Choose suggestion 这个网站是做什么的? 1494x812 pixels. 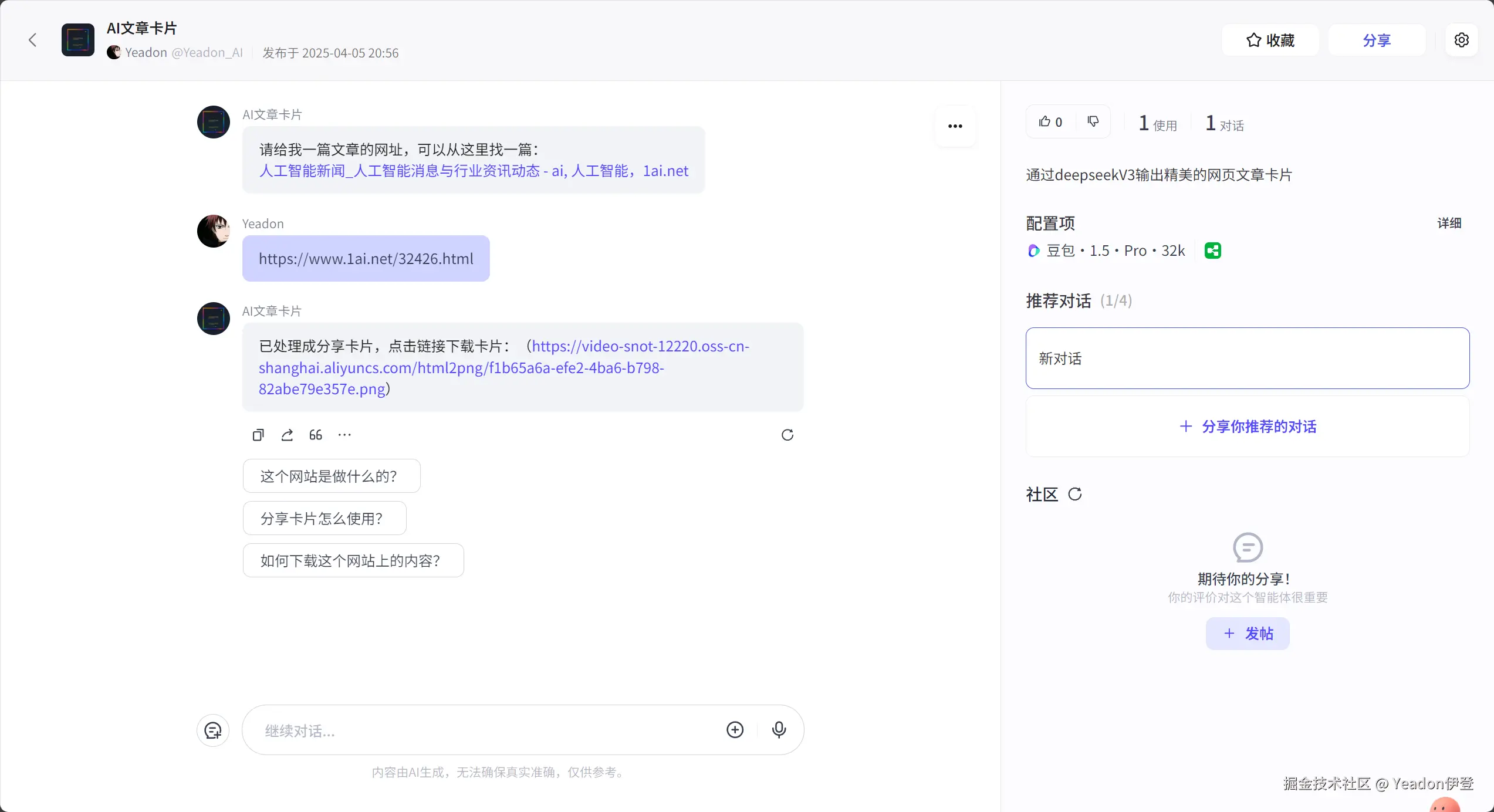point(331,476)
